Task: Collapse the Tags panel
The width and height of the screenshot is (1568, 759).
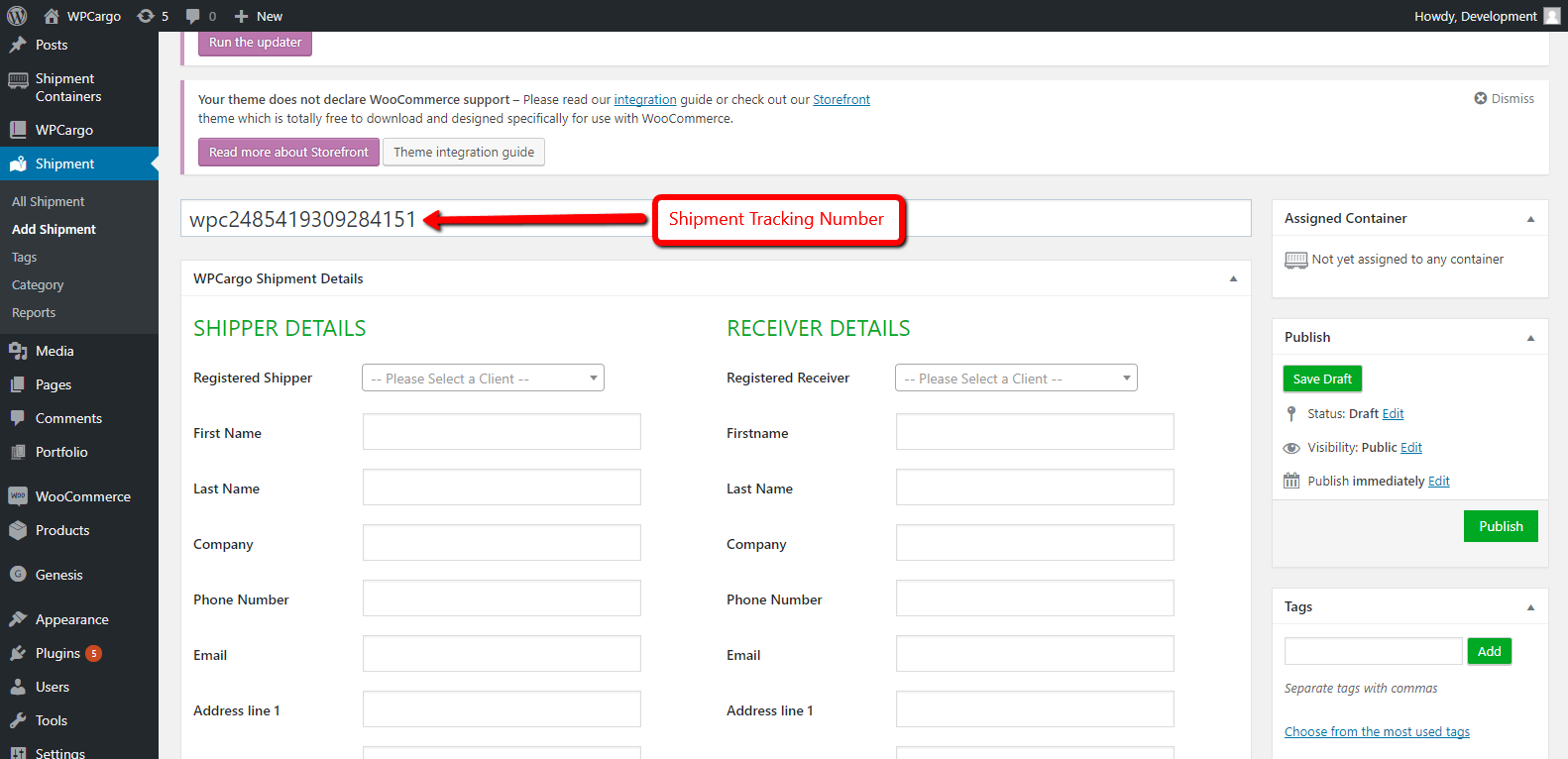Action: (1530, 607)
